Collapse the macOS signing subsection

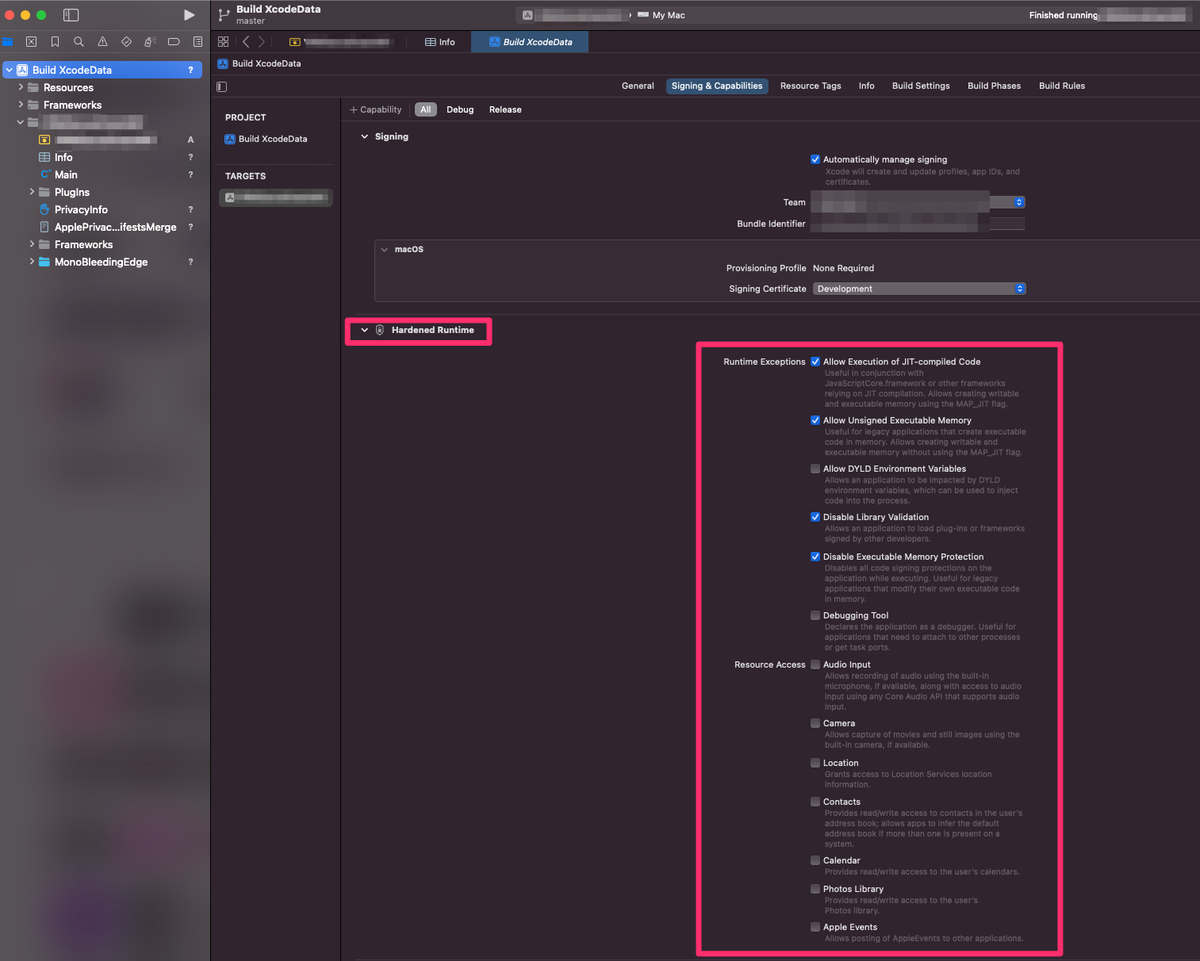385,249
